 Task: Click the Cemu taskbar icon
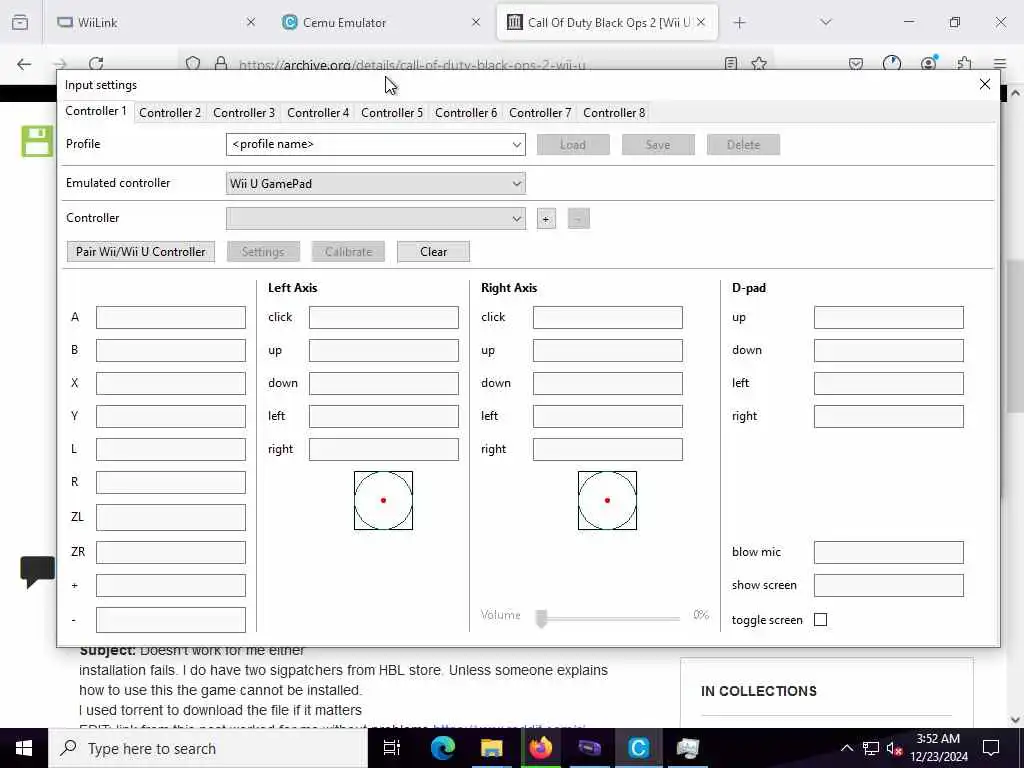[639, 748]
